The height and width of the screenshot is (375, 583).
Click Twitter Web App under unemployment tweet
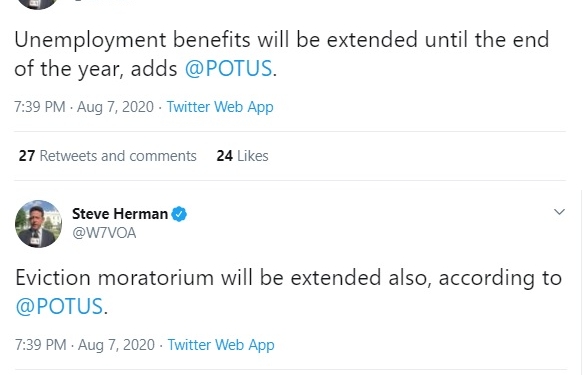pyautogui.click(x=220, y=107)
